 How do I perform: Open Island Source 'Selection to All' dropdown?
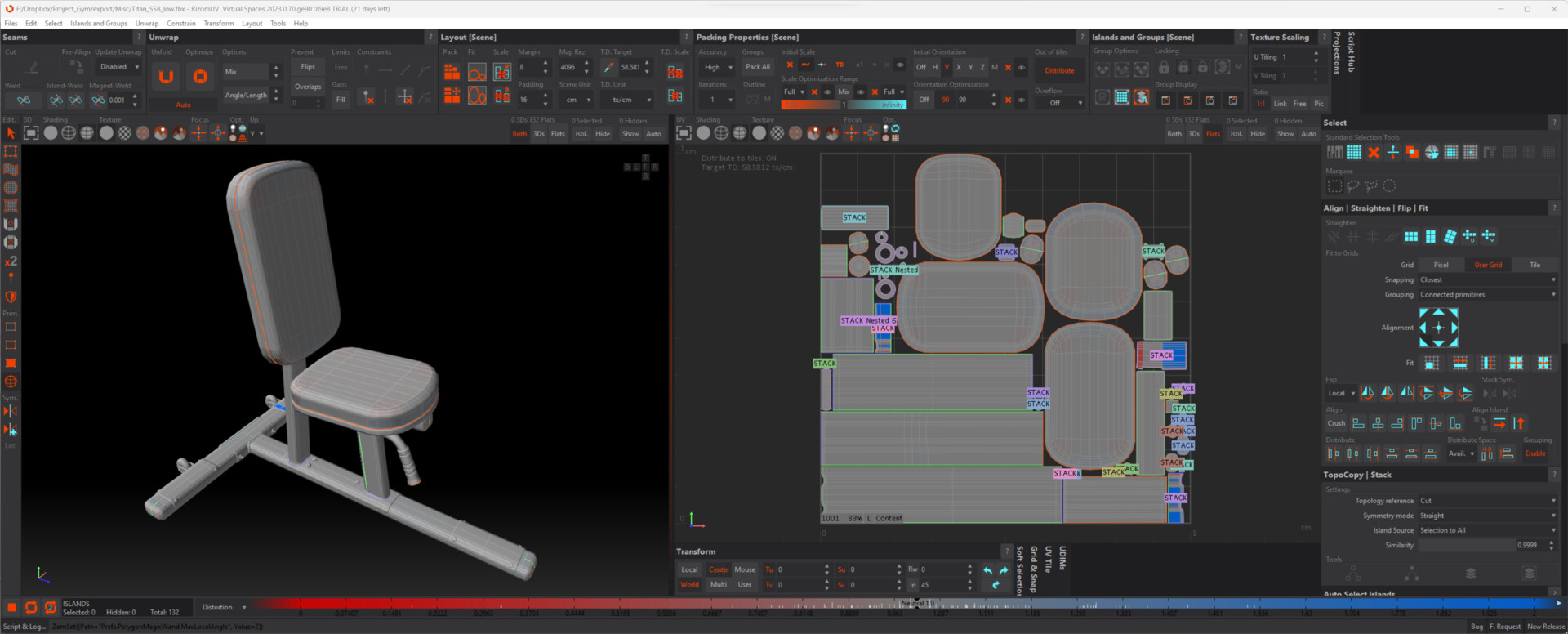click(1487, 530)
